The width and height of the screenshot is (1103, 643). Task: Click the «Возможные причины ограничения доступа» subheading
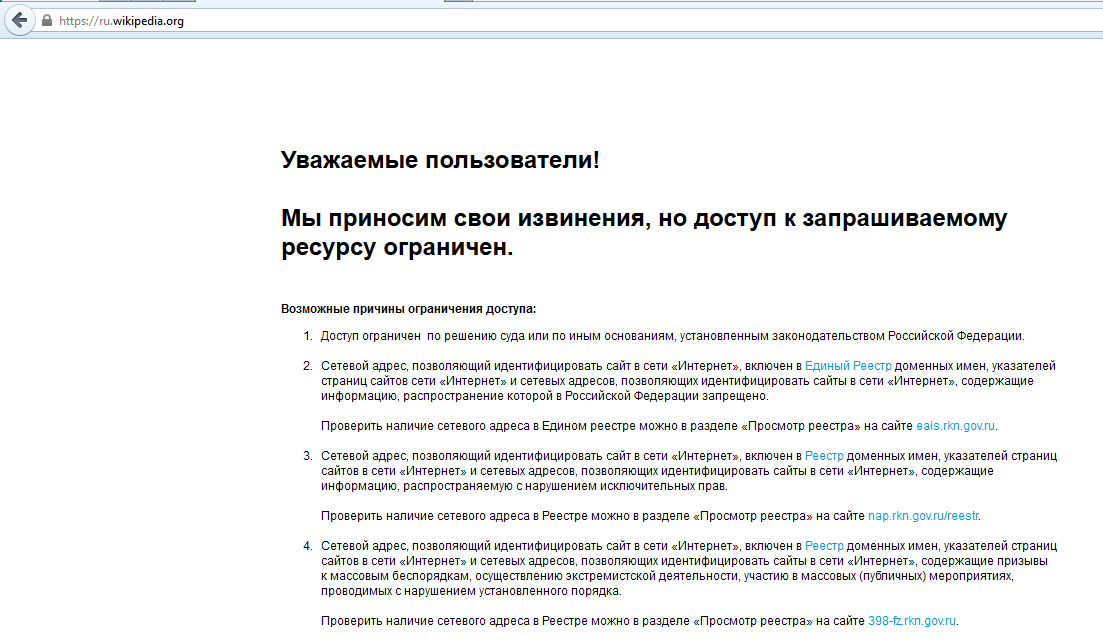tap(408, 309)
